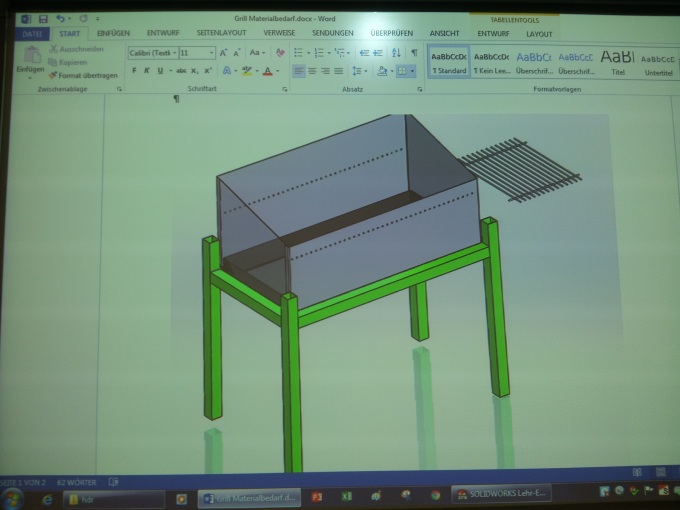The height and width of the screenshot is (510, 680).
Task: Toggle italic formatting (K button)
Action: pyautogui.click(x=147, y=71)
